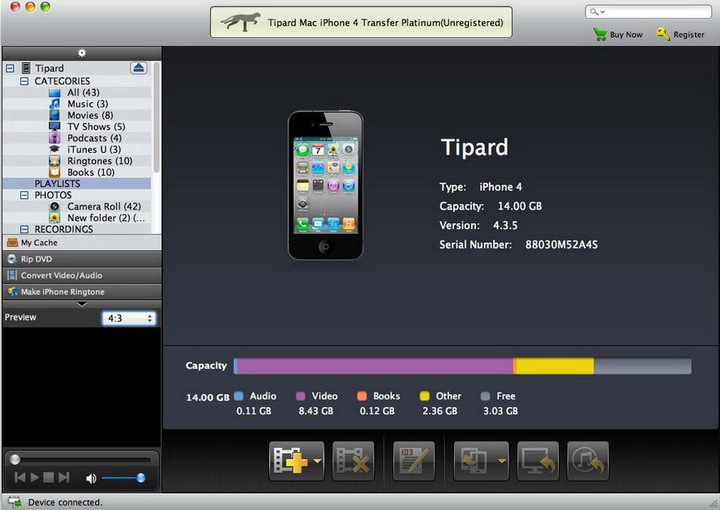Click the play button in preview

point(34,477)
